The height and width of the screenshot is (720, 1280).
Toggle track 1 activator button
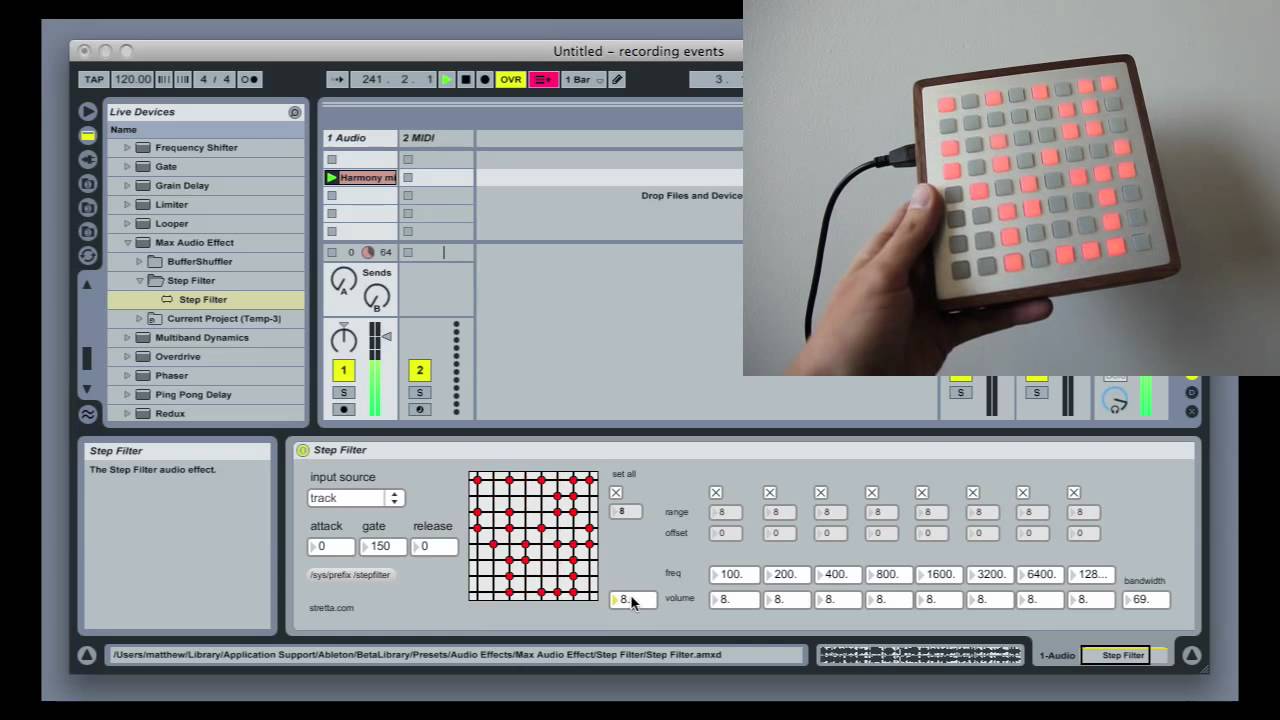(343, 371)
